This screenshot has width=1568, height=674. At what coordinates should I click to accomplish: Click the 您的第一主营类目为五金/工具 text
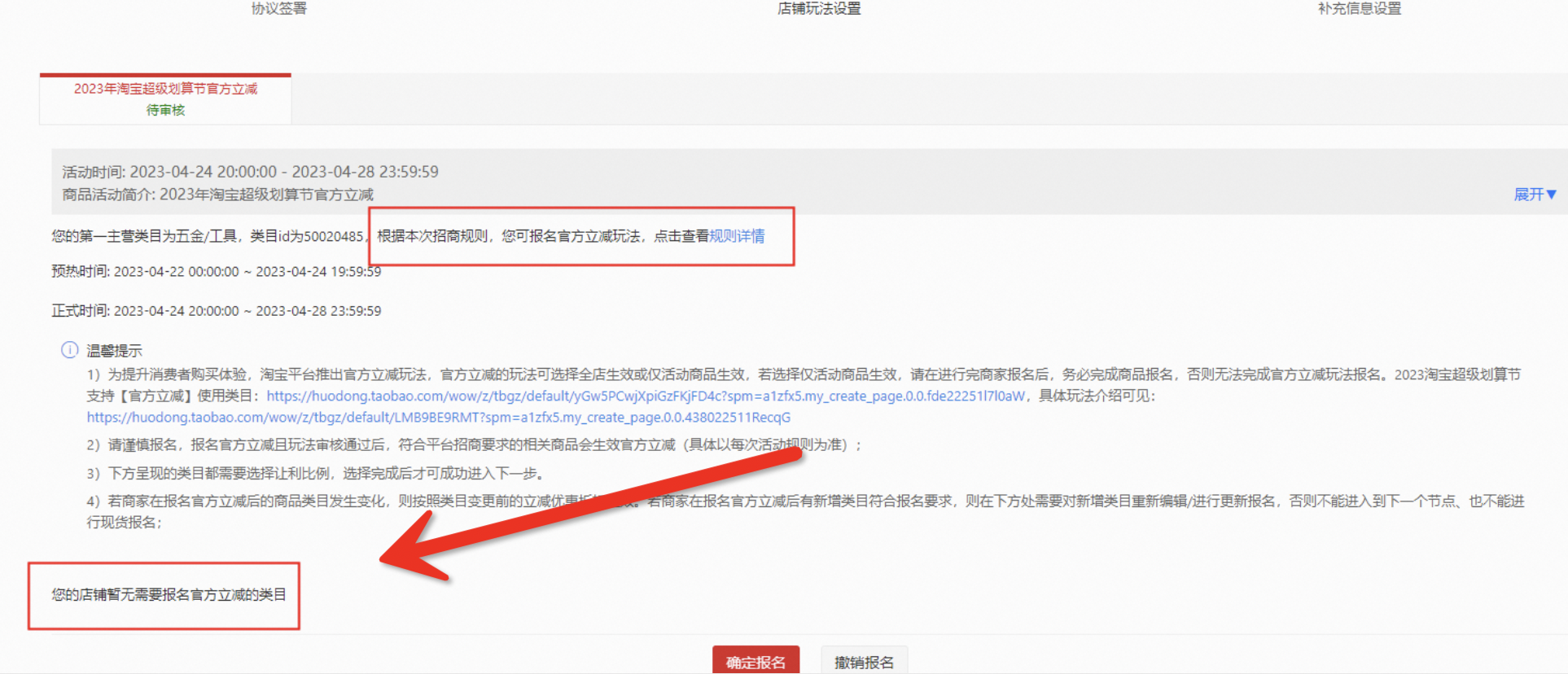(146, 236)
